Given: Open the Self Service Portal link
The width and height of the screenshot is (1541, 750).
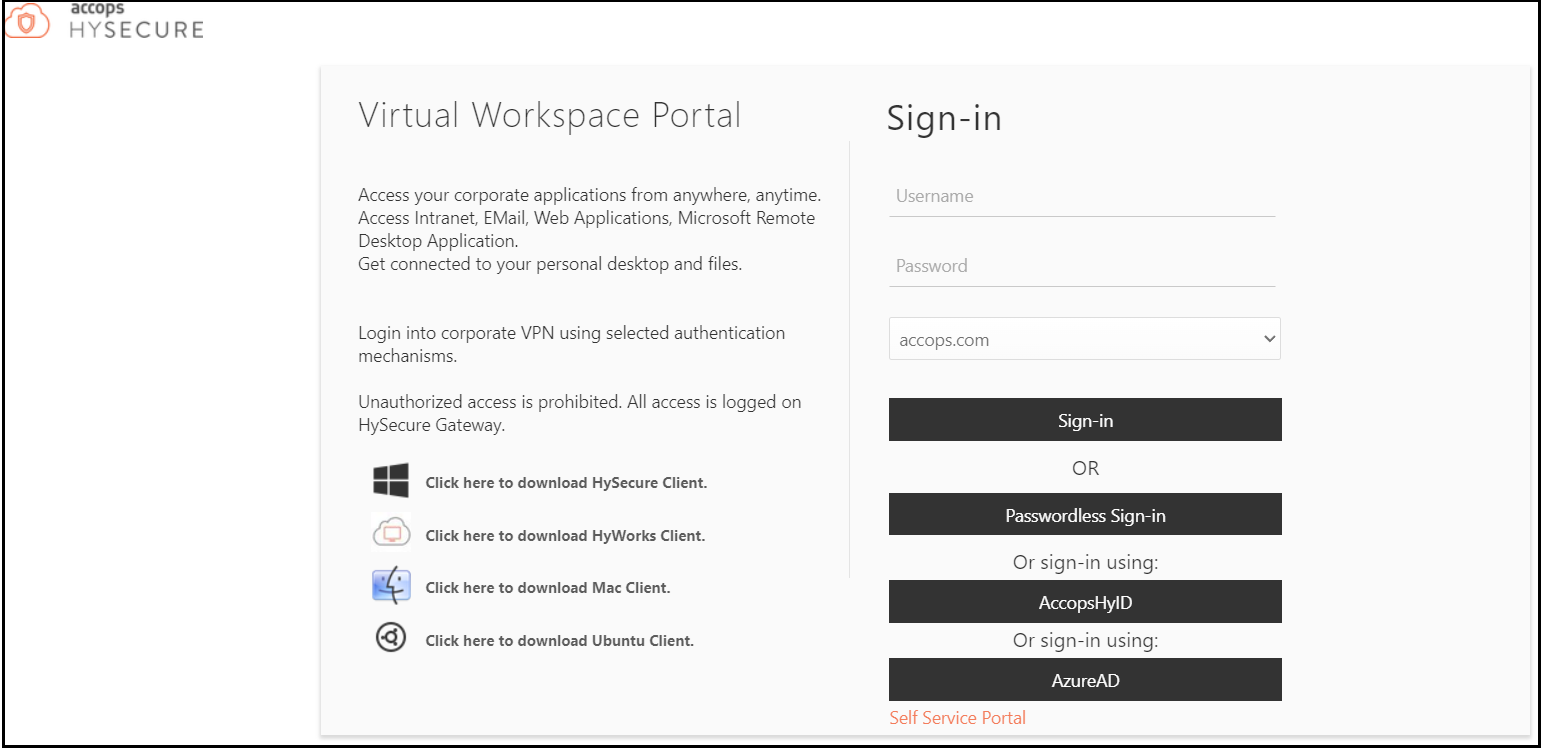Looking at the screenshot, I should pyautogui.click(x=957, y=717).
